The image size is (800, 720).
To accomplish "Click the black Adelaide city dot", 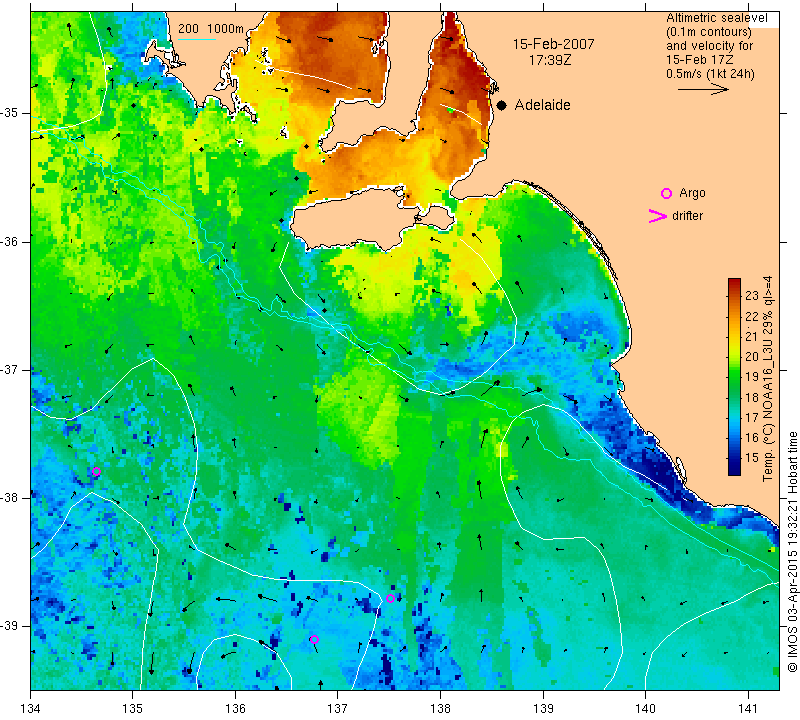I will [502, 105].
